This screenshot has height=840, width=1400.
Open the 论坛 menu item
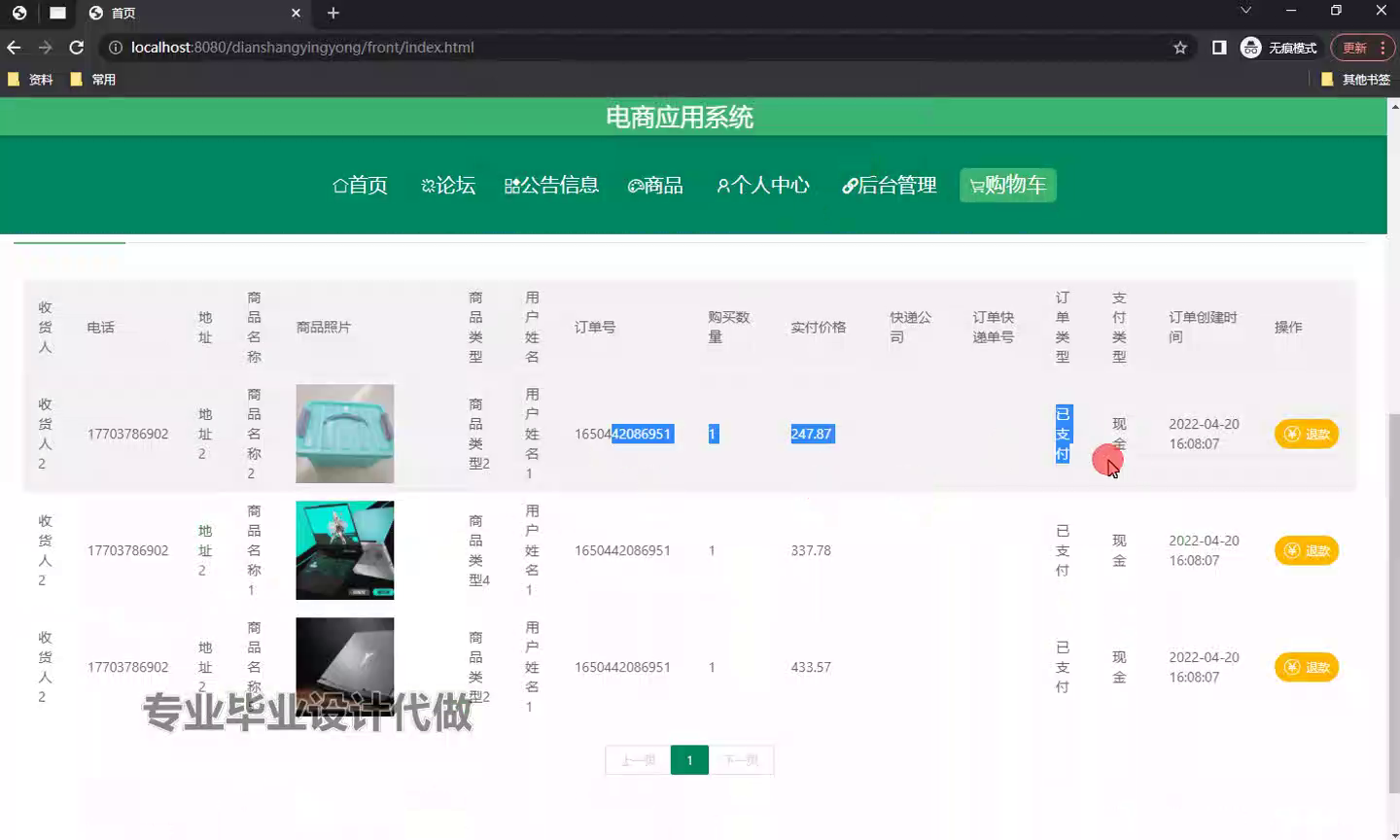coord(448,185)
